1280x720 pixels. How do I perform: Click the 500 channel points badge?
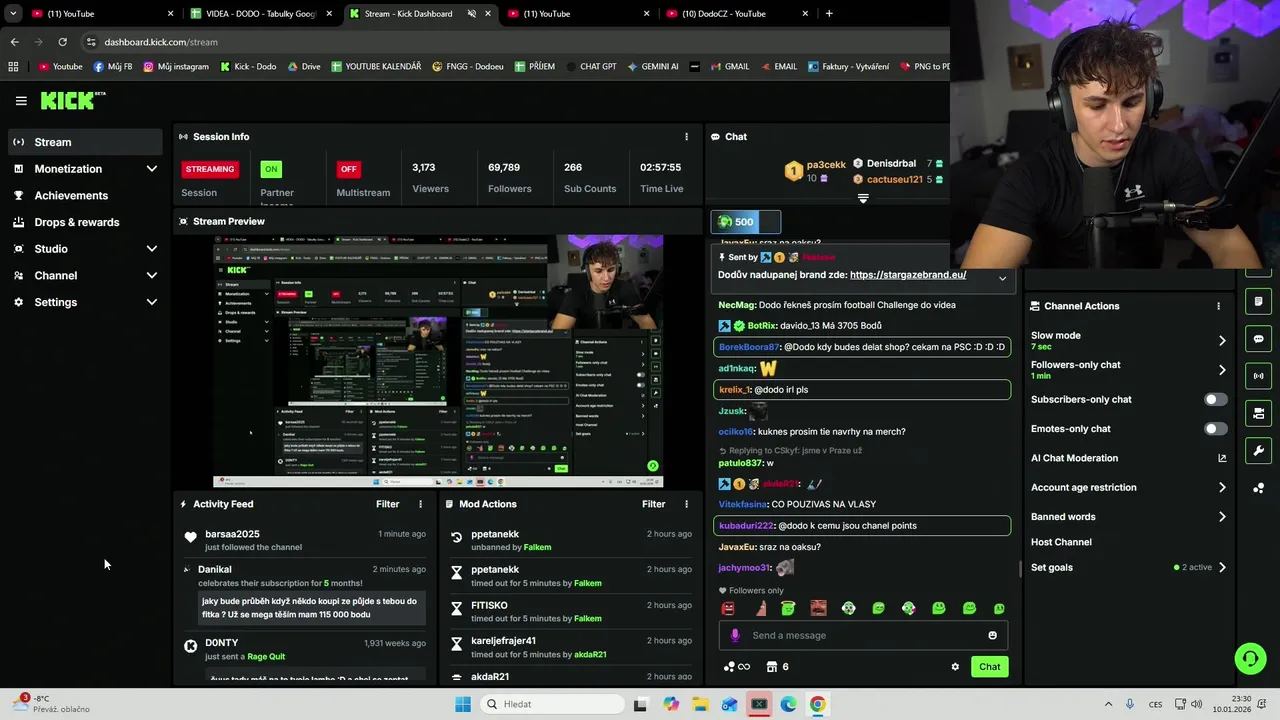(x=745, y=222)
